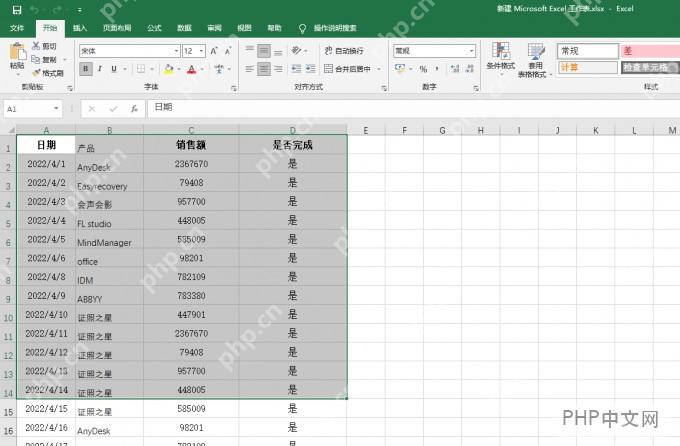Expand the Font group dialog launcher
Viewport: 680px width, 446px height.
(x=234, y=88)
